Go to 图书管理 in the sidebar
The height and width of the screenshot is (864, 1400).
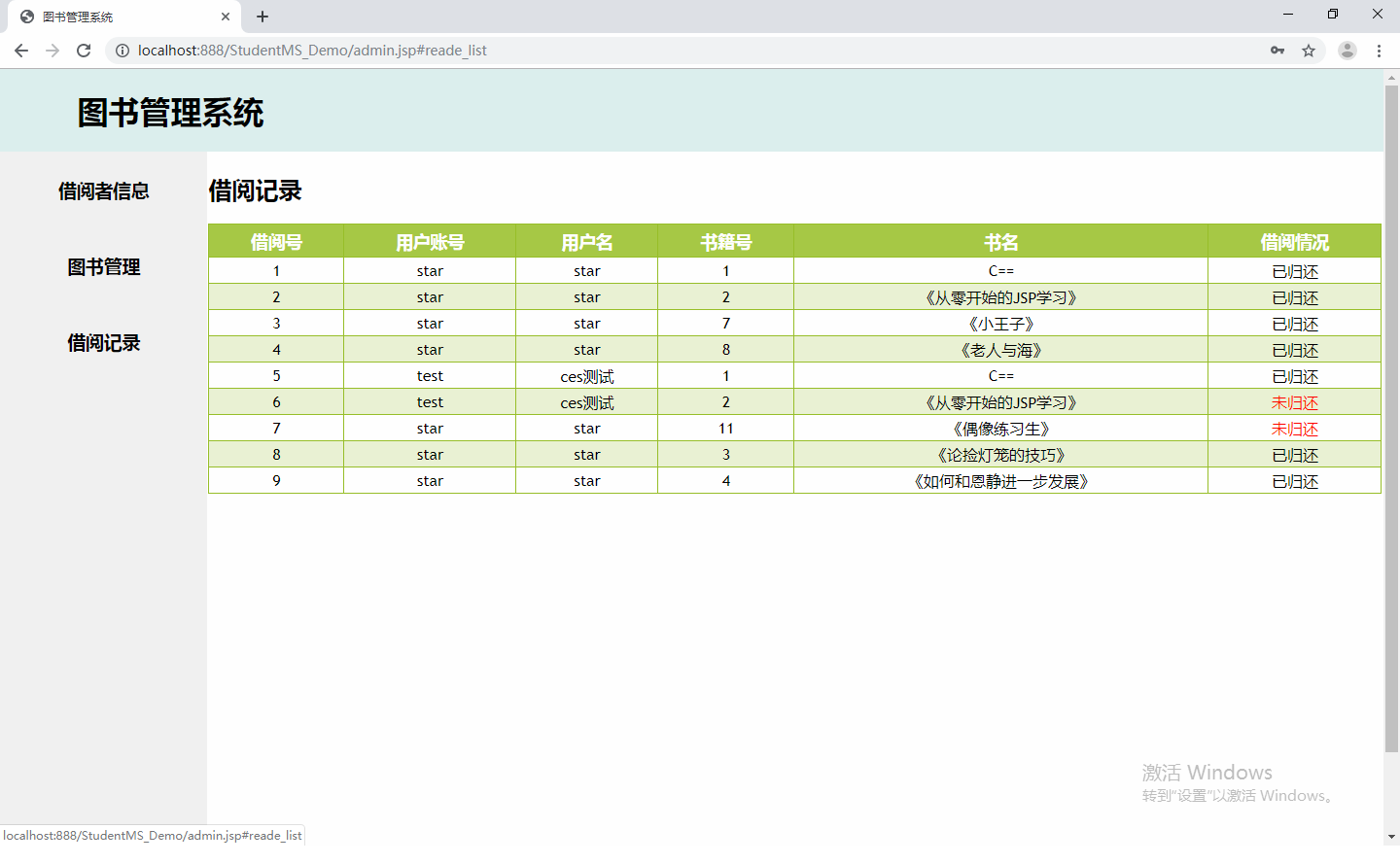click(103, 267)
